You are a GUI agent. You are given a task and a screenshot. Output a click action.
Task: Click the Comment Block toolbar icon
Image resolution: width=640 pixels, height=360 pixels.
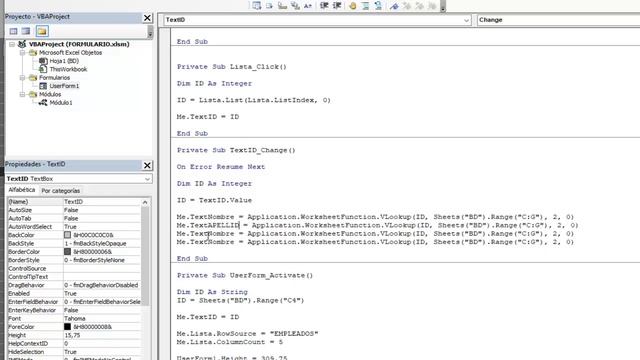pos(366,6)
